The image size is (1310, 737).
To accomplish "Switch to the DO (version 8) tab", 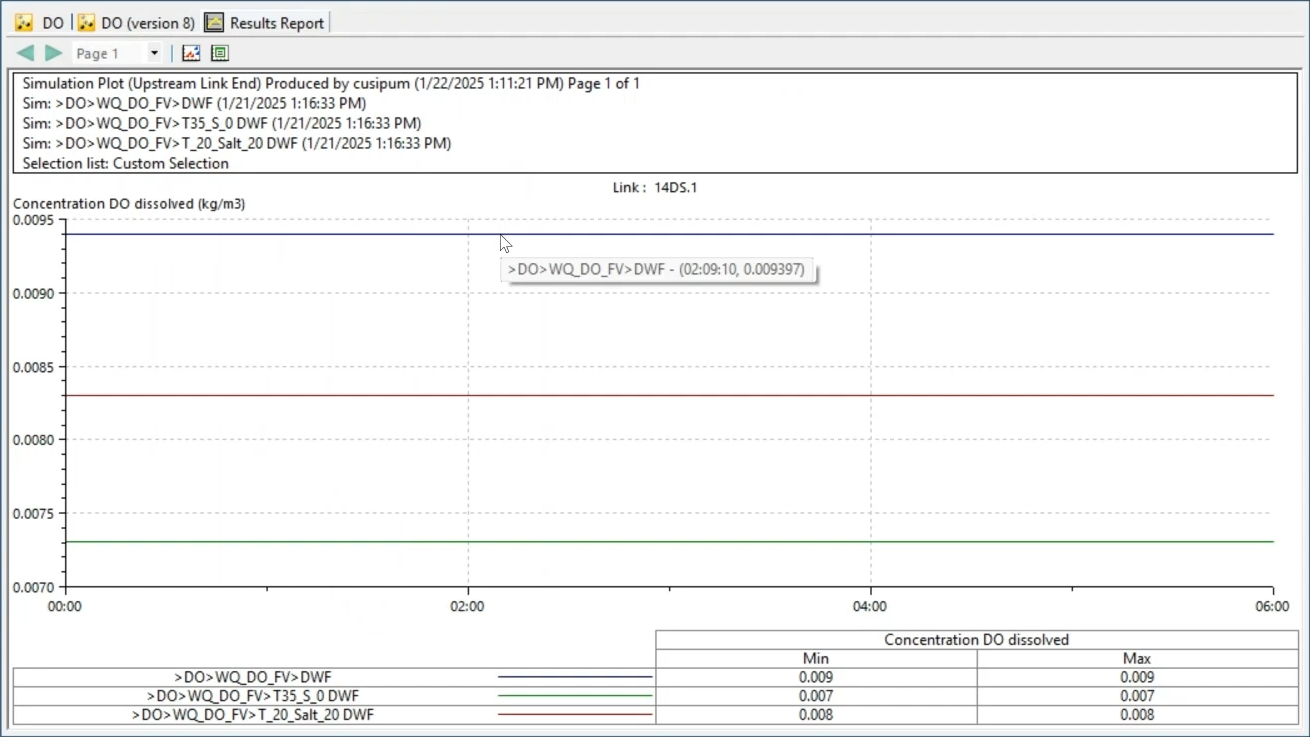I will click(147, 22).
